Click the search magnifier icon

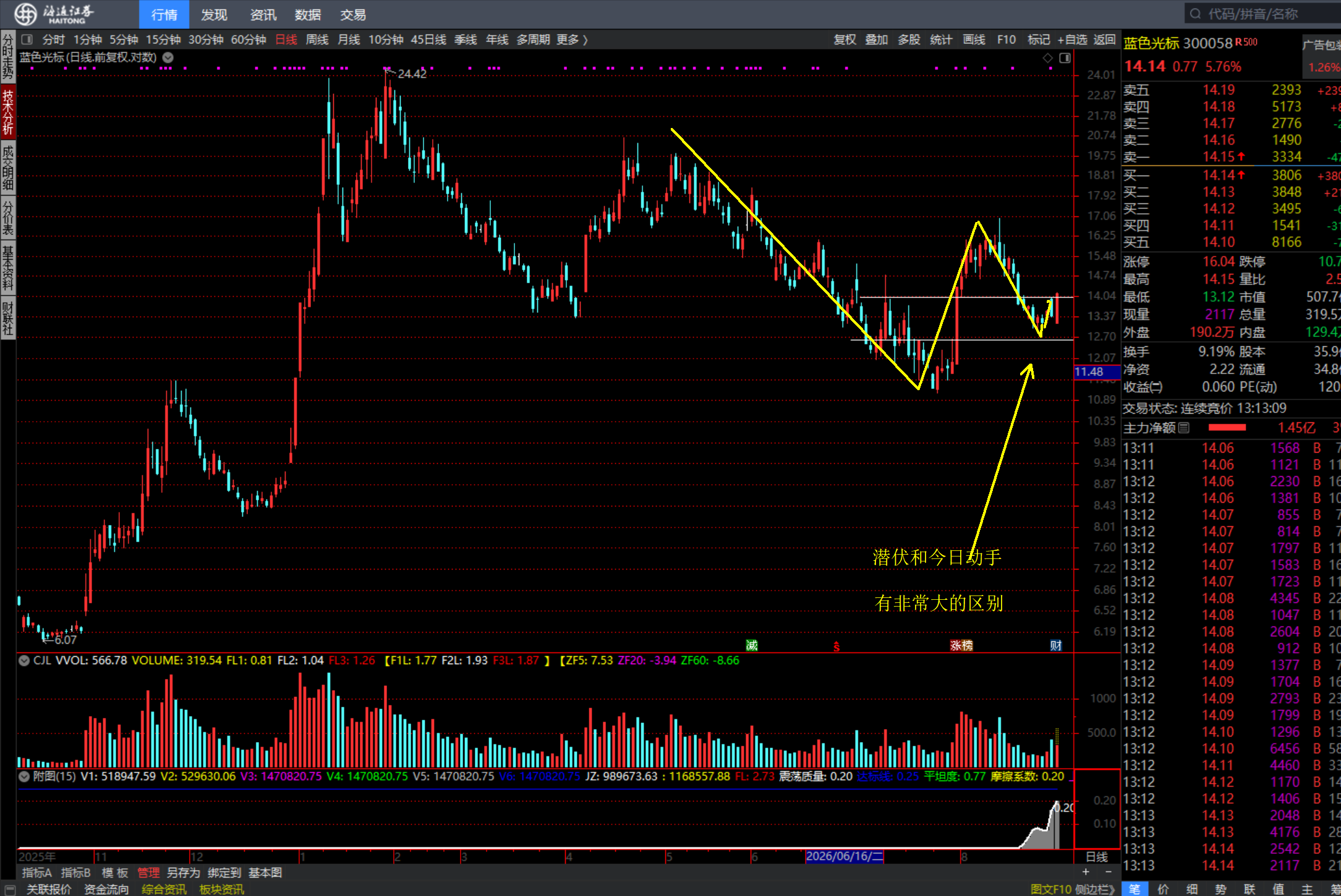click(x=1195, y=14)
